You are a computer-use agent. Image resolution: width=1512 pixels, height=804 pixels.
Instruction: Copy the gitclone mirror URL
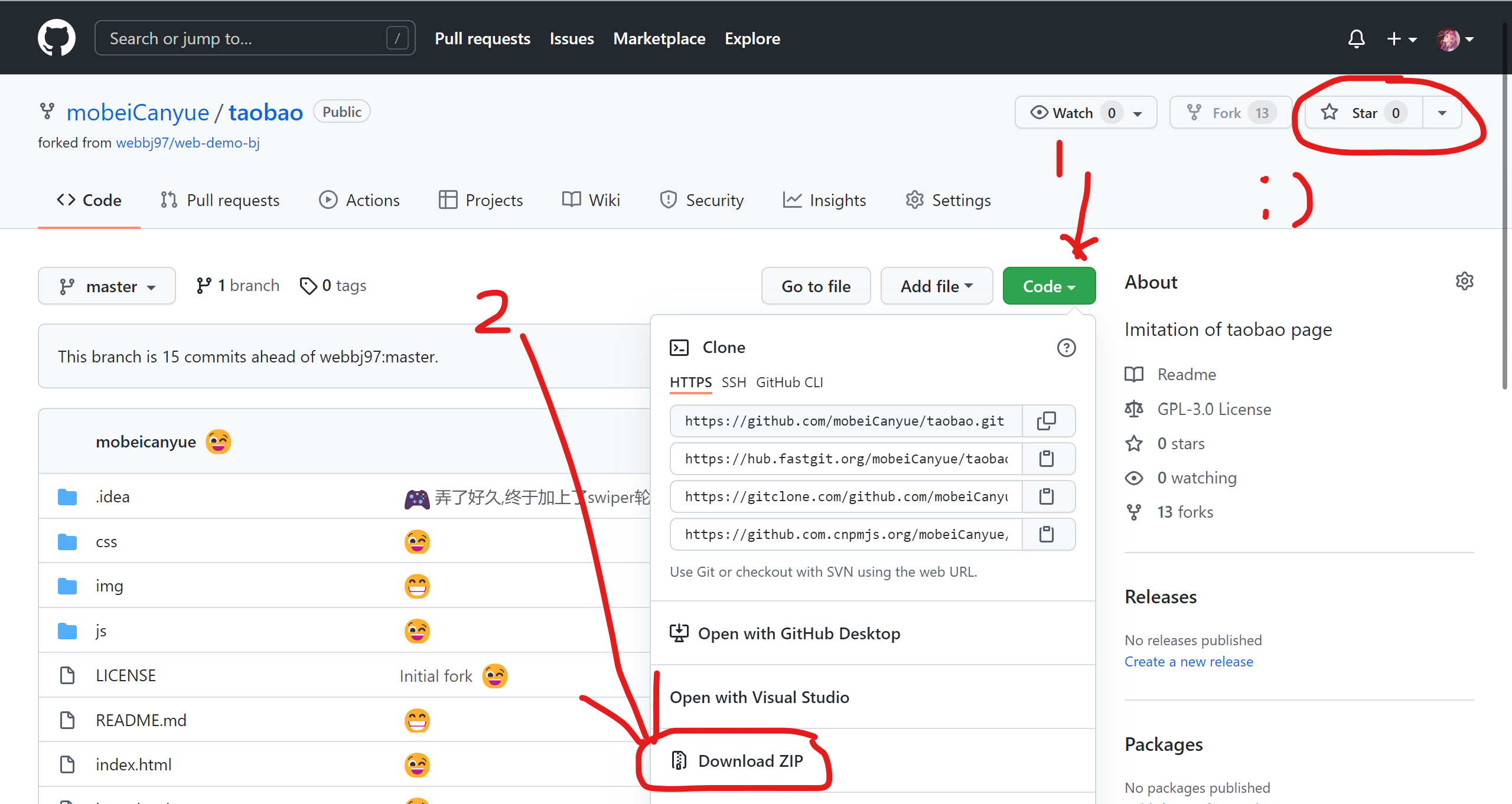click(1047, 496)
